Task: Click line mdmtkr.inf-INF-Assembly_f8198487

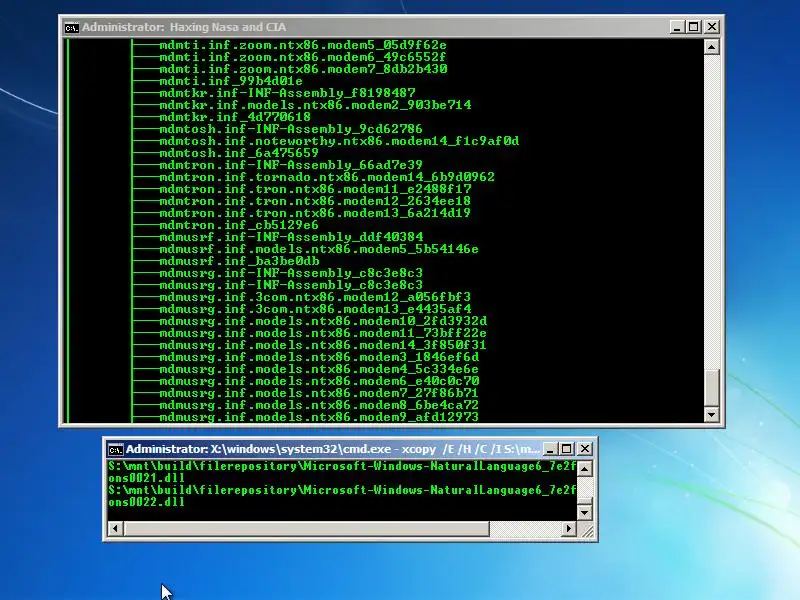Action: [x=287, y=93]
